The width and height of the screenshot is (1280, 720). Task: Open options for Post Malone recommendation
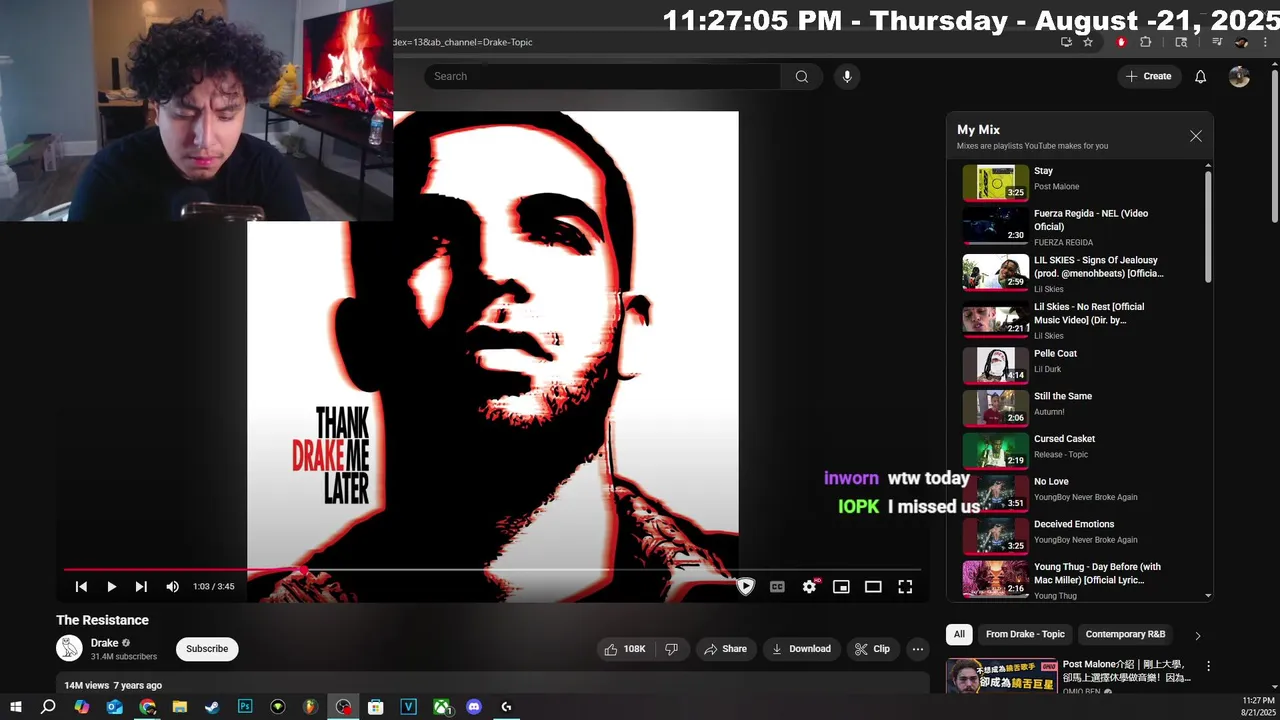1208,666
